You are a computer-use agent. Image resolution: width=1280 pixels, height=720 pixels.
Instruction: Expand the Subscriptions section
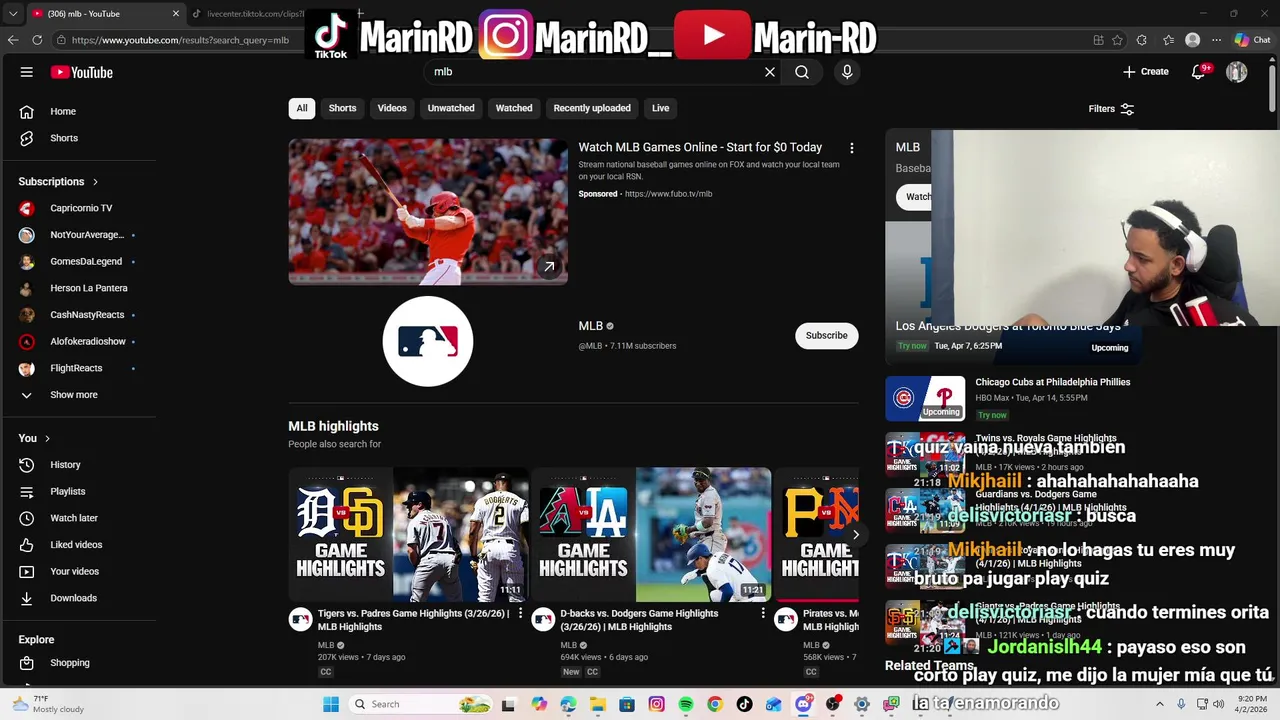(x=58, y=182)
